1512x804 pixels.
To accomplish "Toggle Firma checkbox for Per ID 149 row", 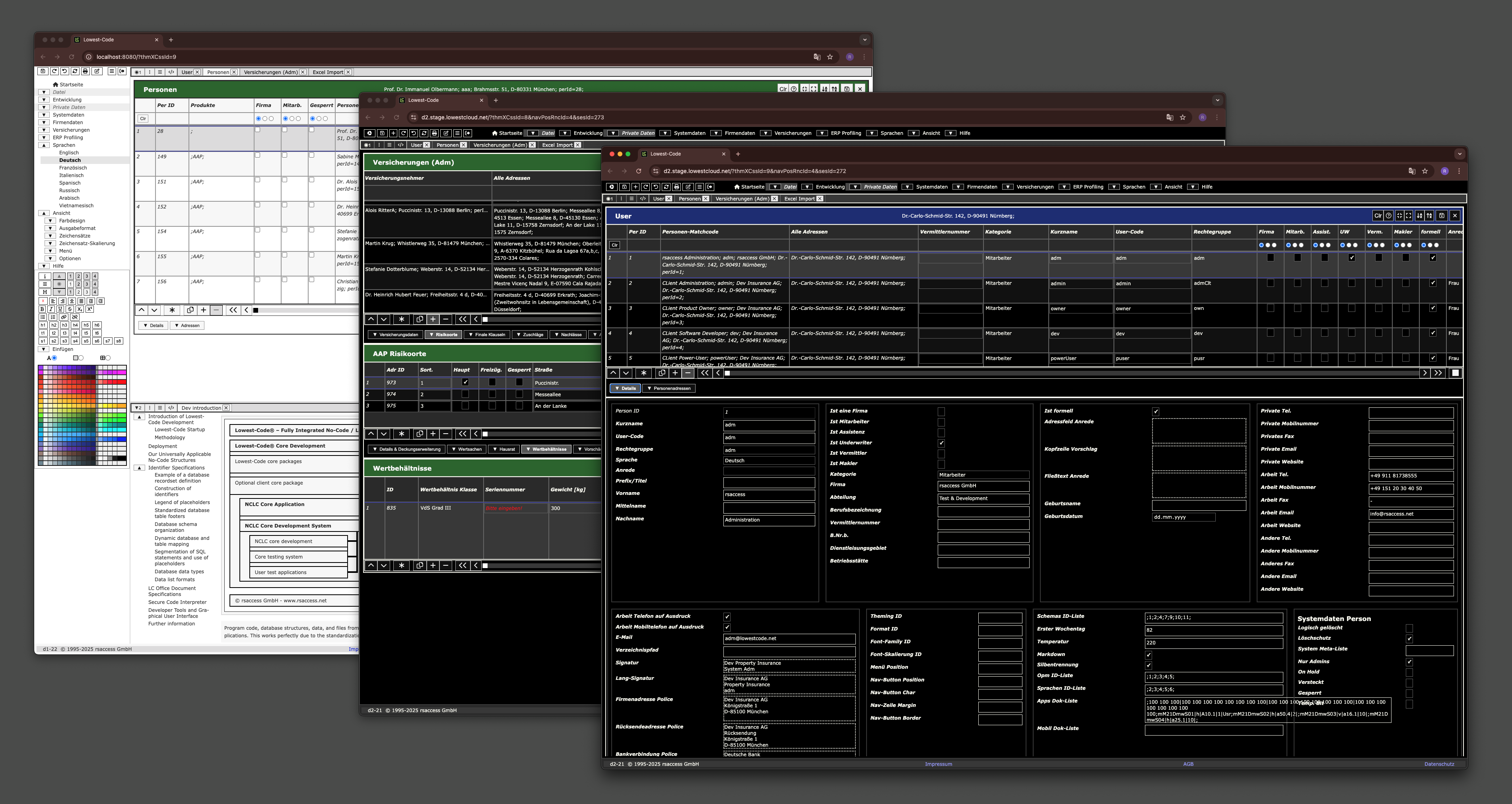I will tap(257, 155).
